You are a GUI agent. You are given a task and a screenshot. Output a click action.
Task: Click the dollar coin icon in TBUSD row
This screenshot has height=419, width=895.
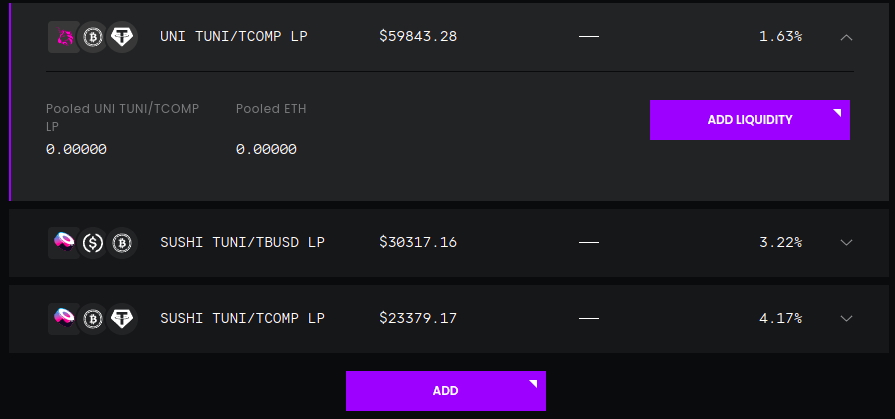pyautogui.click(x=92, y=243)
